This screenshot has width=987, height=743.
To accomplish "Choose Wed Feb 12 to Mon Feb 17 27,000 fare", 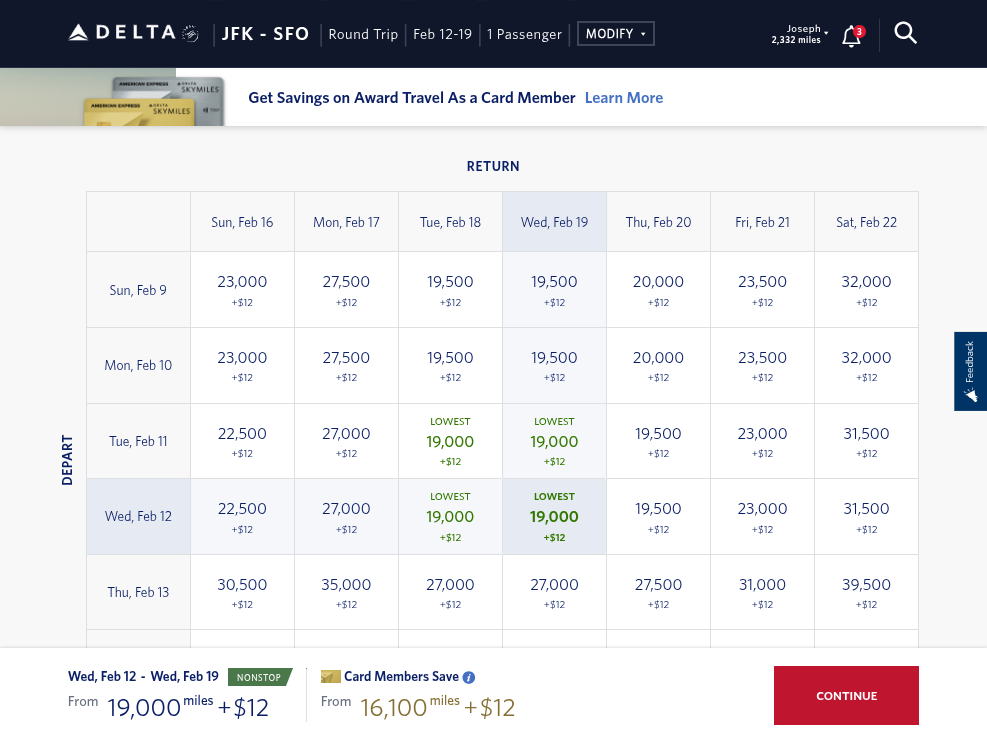I will click(x=346, y=516).
